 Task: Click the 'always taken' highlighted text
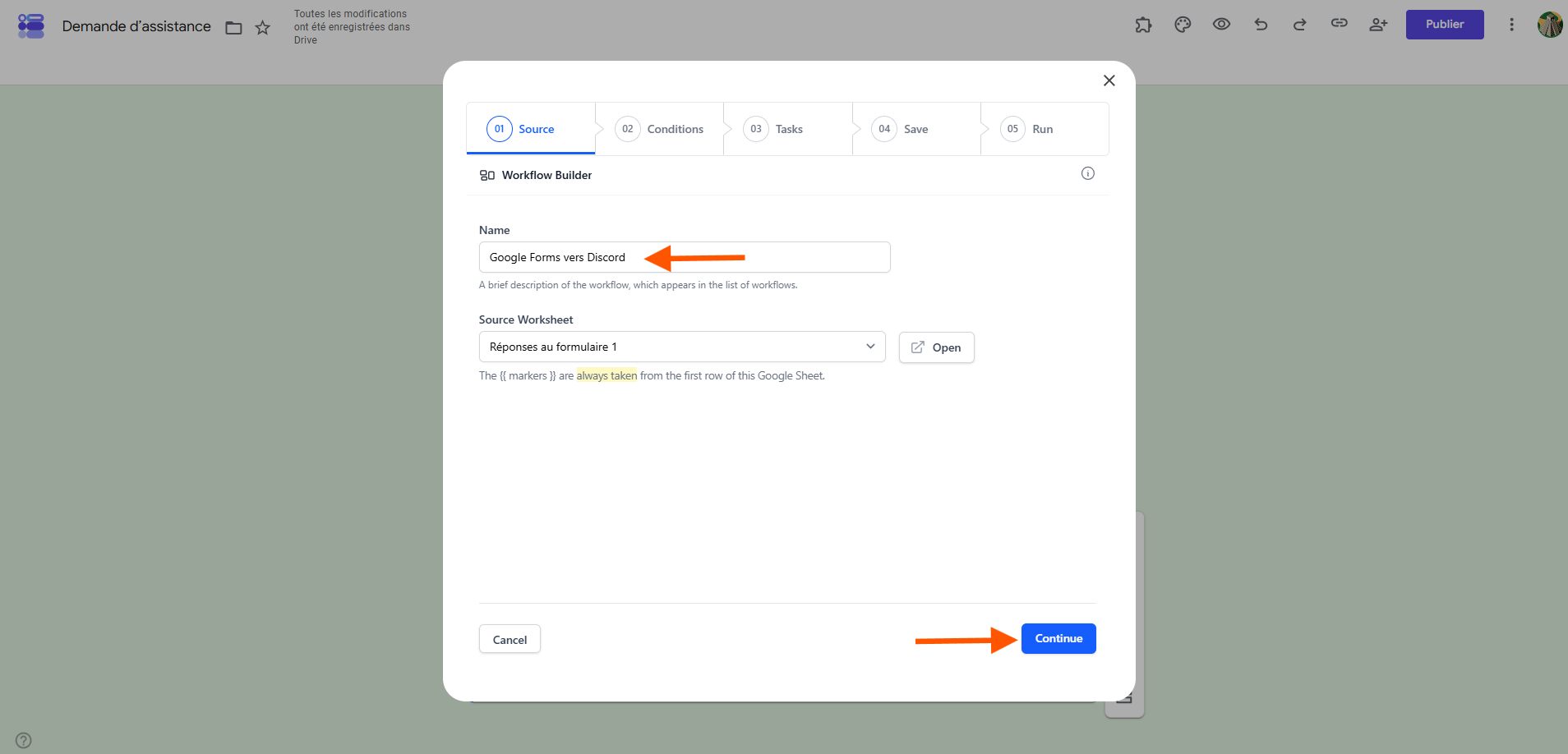click(606, 375)
